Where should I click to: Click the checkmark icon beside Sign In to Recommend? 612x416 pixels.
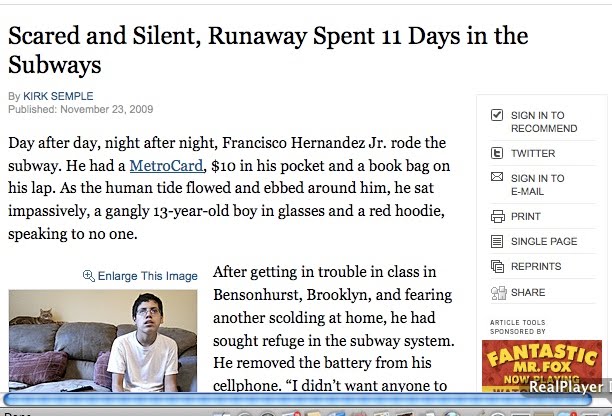coord(497,115)
